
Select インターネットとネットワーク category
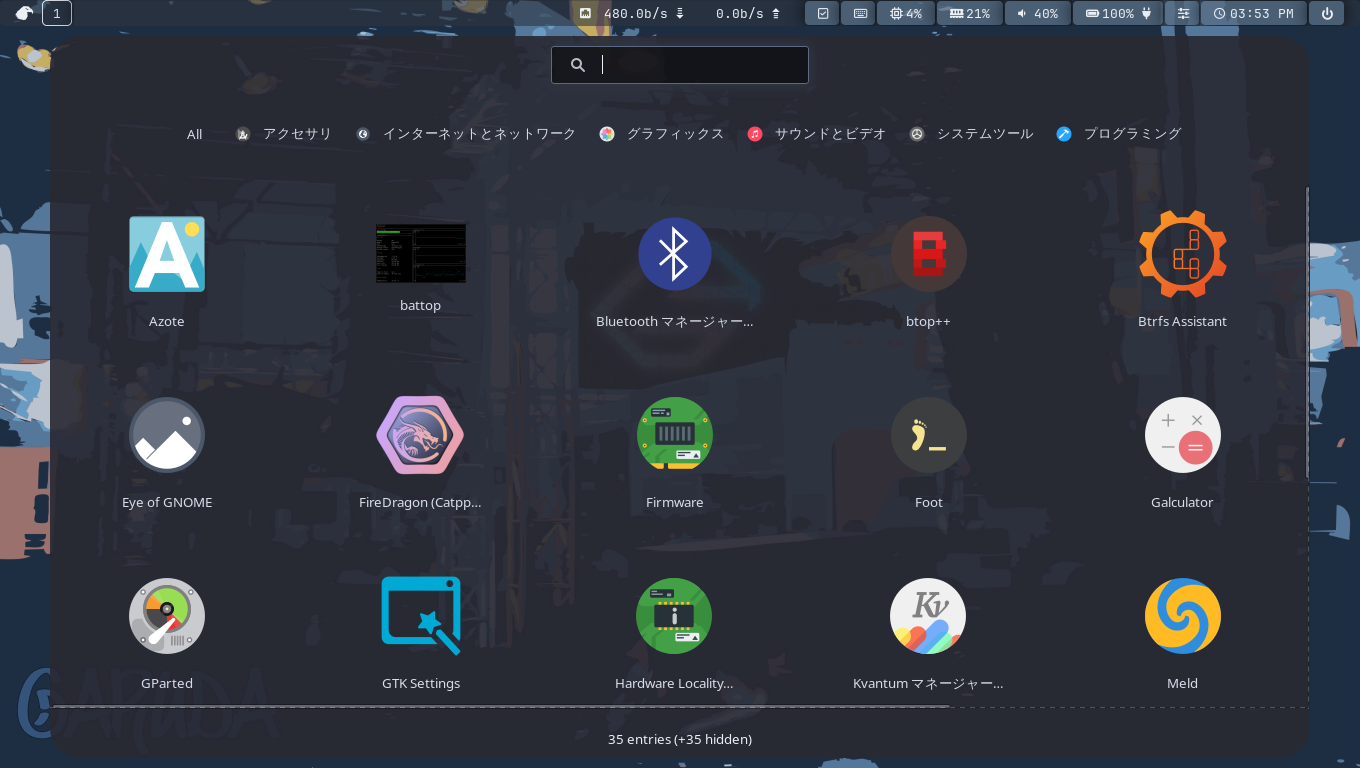(467, 134)
